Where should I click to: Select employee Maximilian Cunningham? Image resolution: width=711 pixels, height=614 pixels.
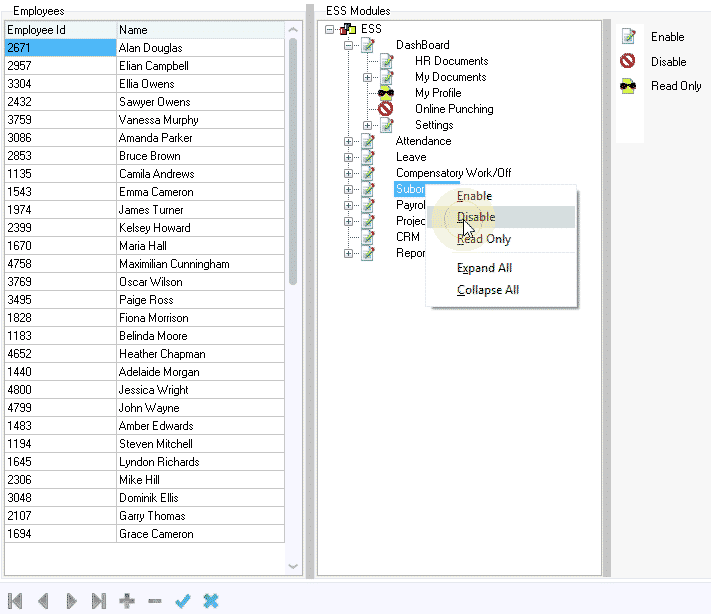pos(145,264)
